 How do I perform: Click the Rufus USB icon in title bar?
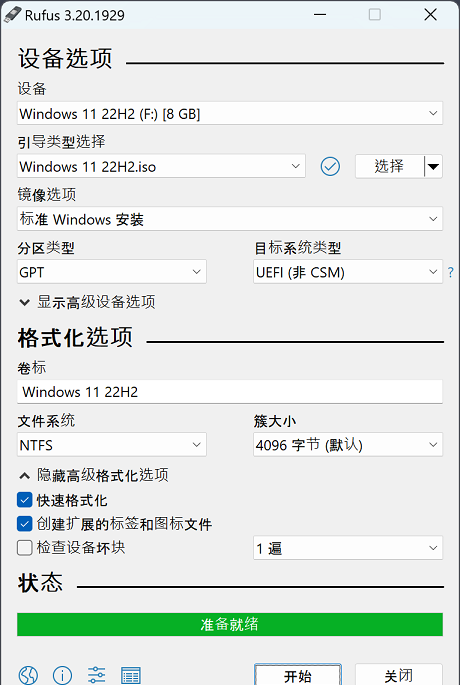coord(12,14)
